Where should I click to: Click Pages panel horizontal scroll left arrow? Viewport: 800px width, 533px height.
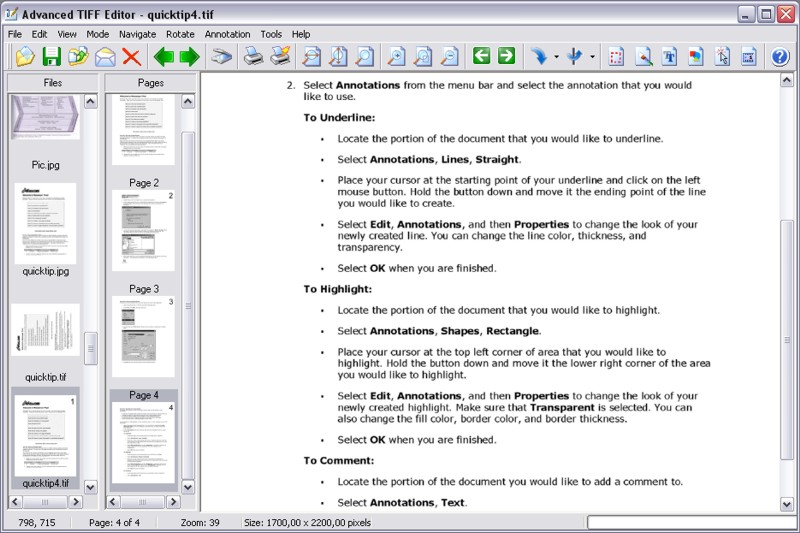tap(113, 502)
